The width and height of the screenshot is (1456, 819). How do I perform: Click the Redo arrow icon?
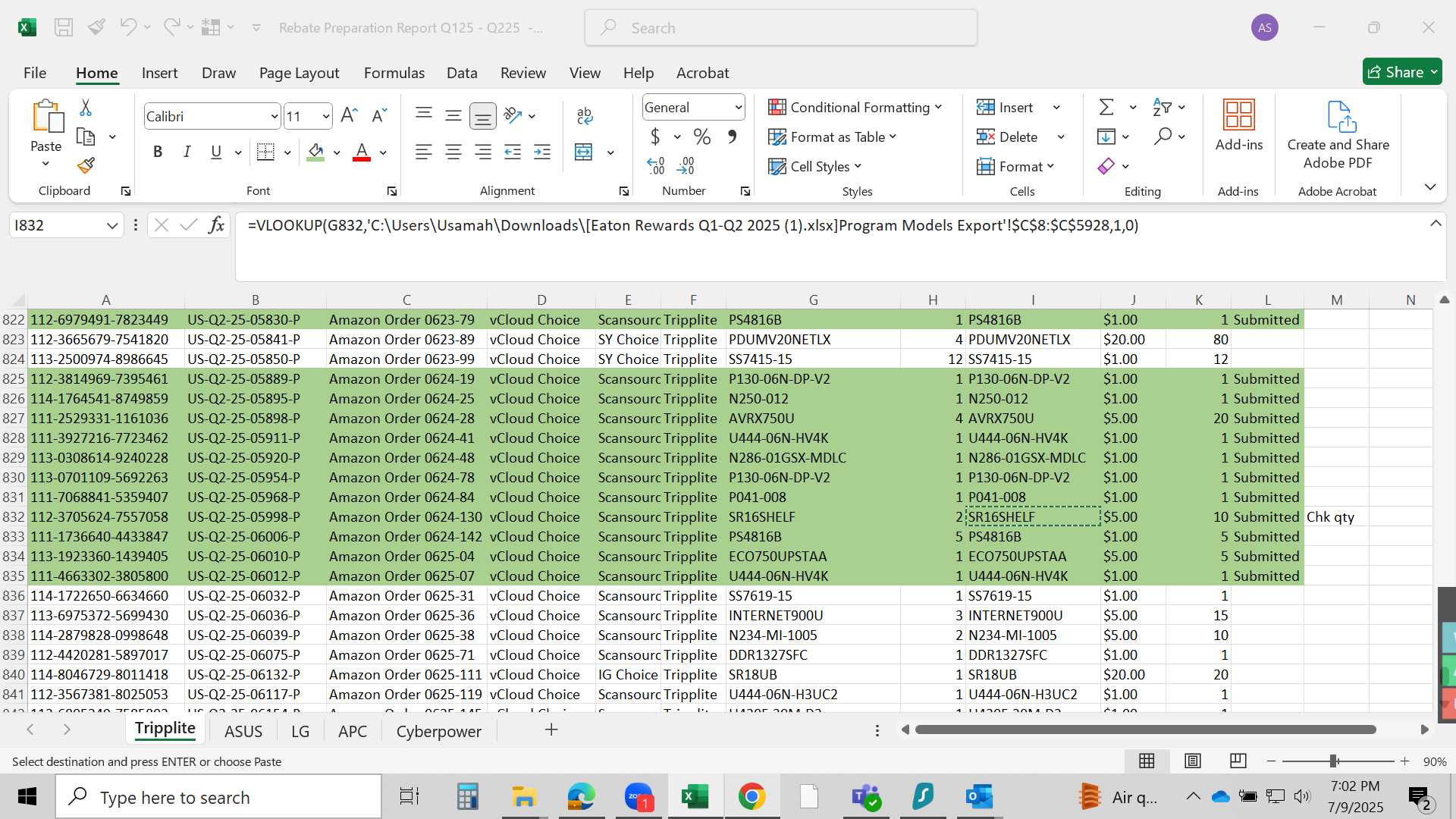pyautogui.click(x=171, y=27)
